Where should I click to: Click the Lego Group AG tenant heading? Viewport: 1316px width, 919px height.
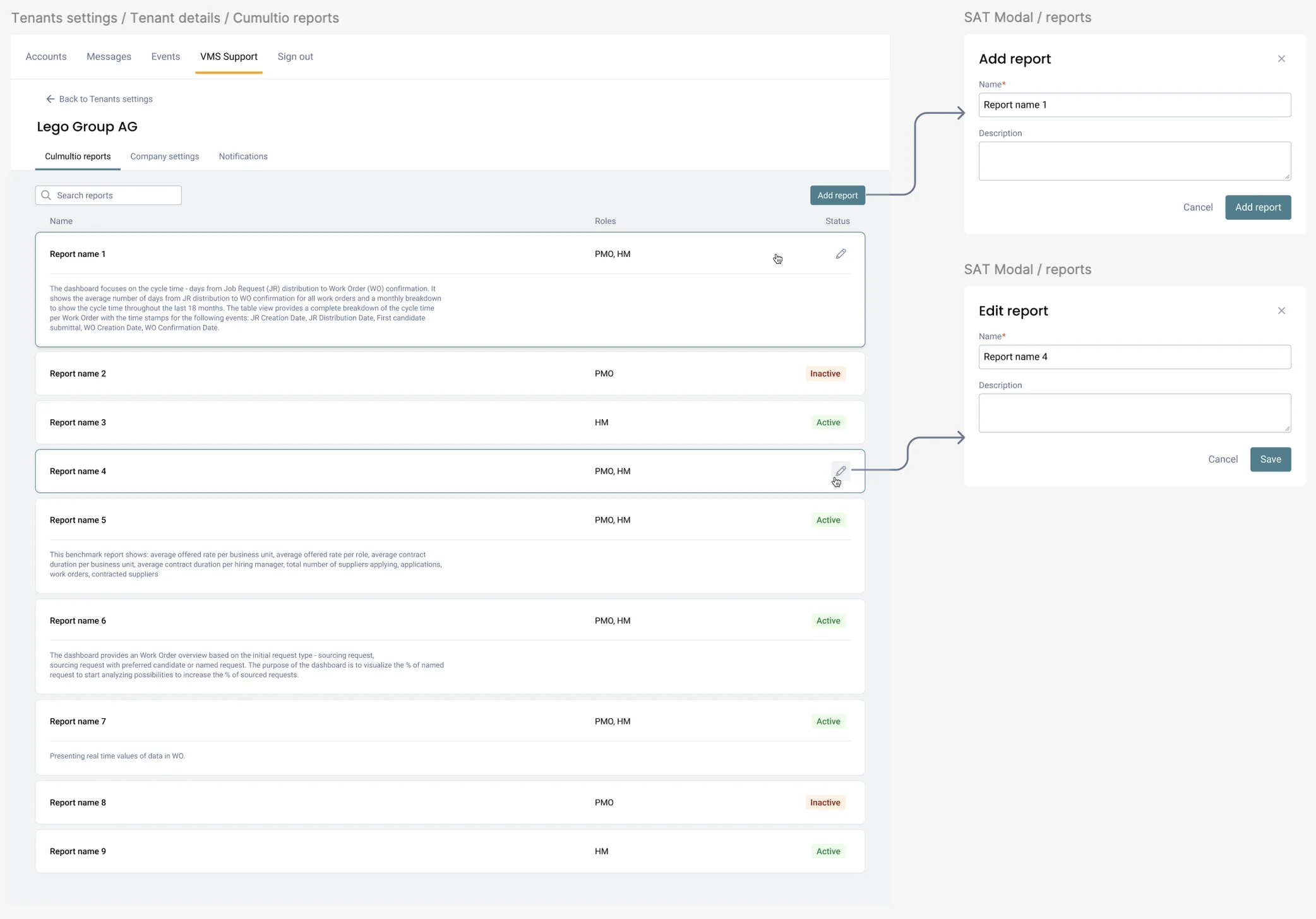[87, 126]
